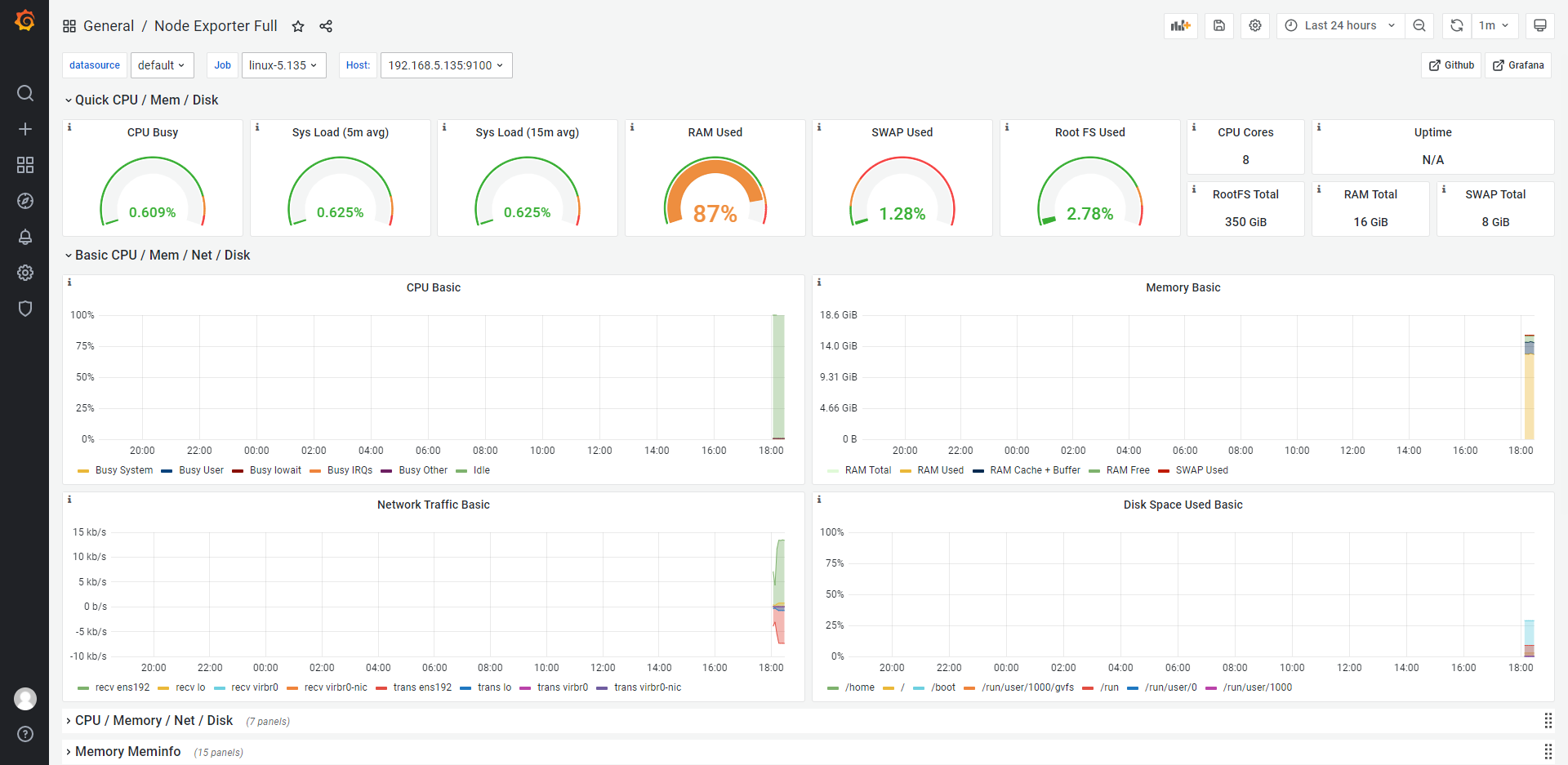Open the Job linux-5.135 dropdown
This screenshot has width=1568, height=765.
[283, 65]
